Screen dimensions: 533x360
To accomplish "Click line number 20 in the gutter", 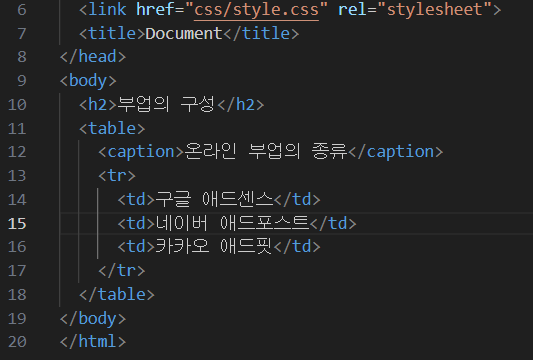I will pyautogui.click(x=17, y=342).
